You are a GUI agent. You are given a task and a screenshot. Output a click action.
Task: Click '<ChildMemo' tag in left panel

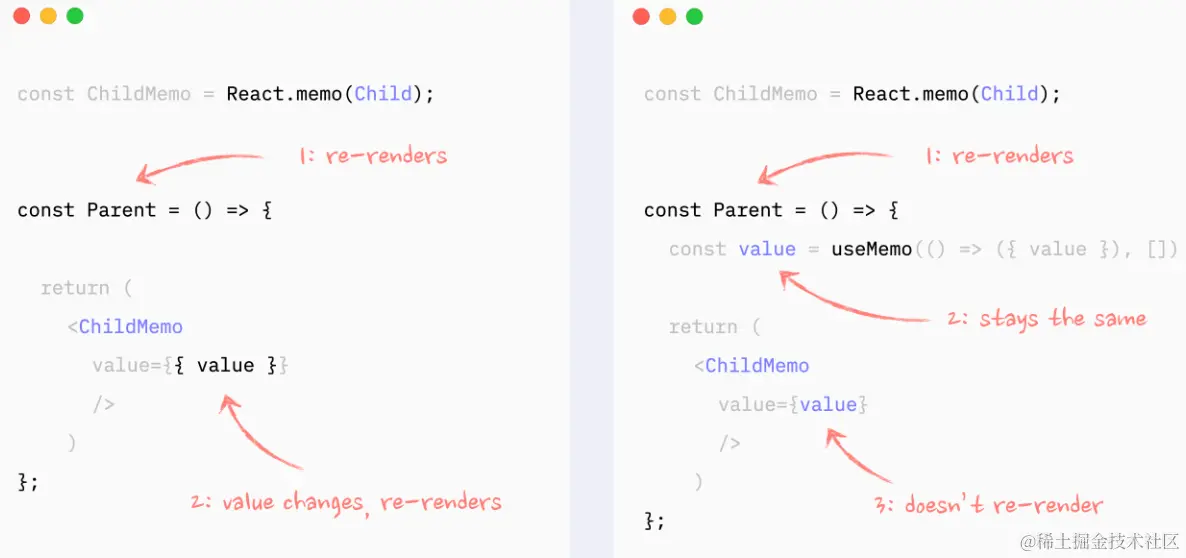pyautogui.click(x=125, y=327)
